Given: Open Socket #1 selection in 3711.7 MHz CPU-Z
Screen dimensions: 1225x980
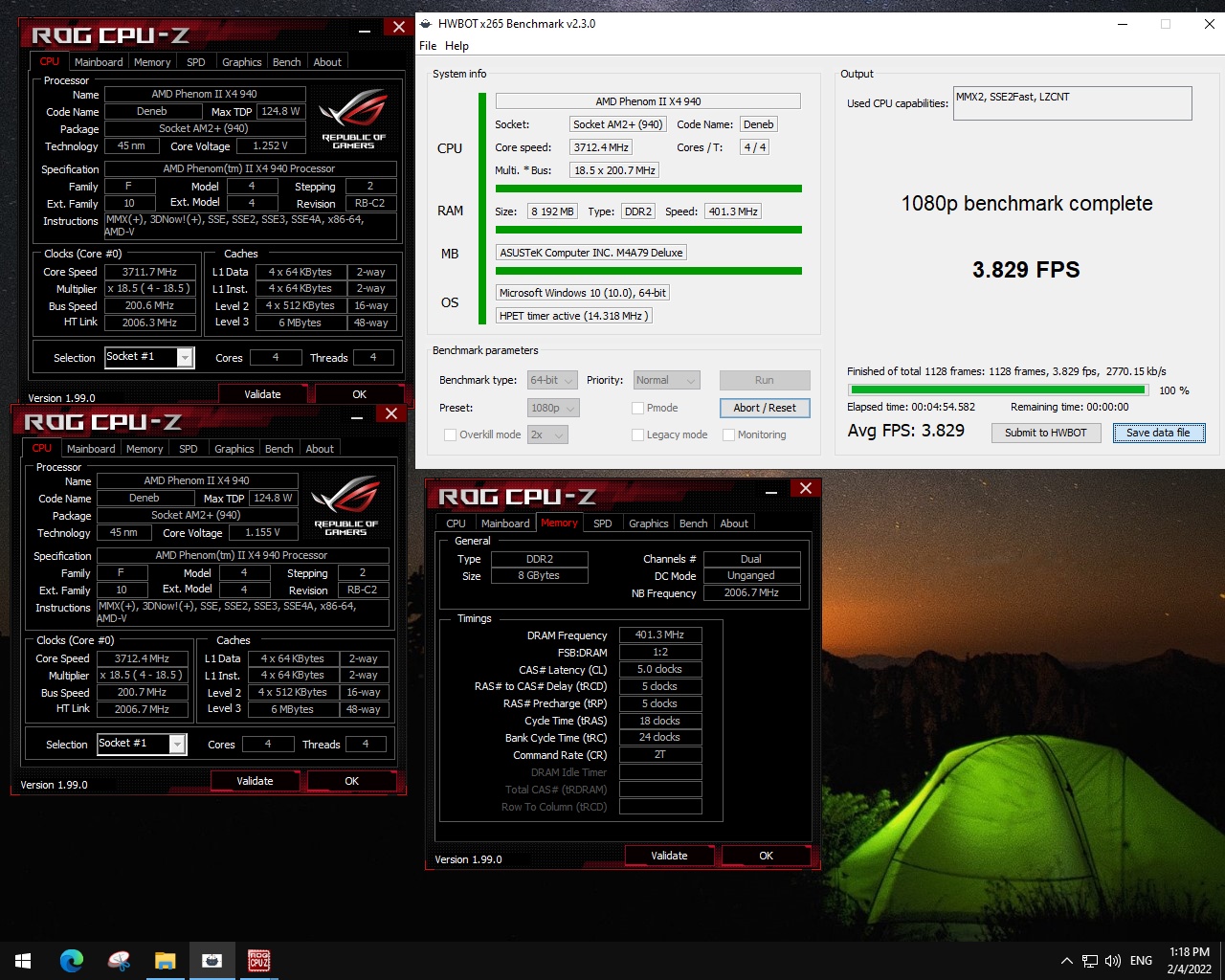Looking at the screenshot, I should coord(149,357).
